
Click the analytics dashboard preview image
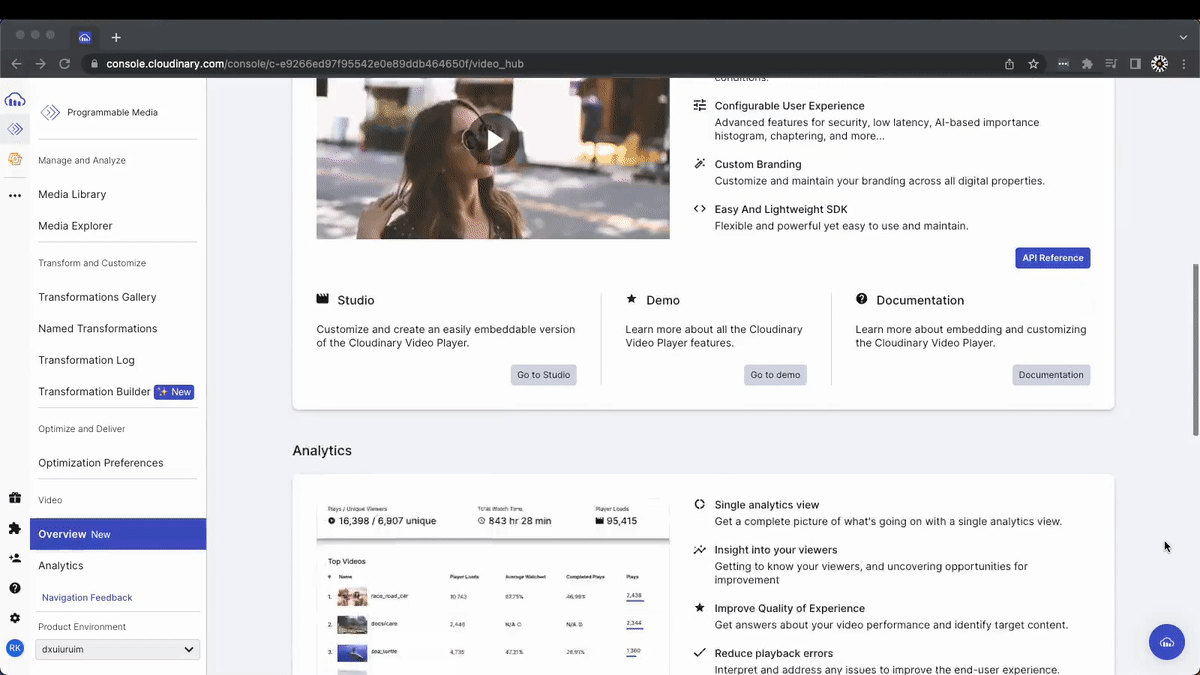(x=493, y=585)
